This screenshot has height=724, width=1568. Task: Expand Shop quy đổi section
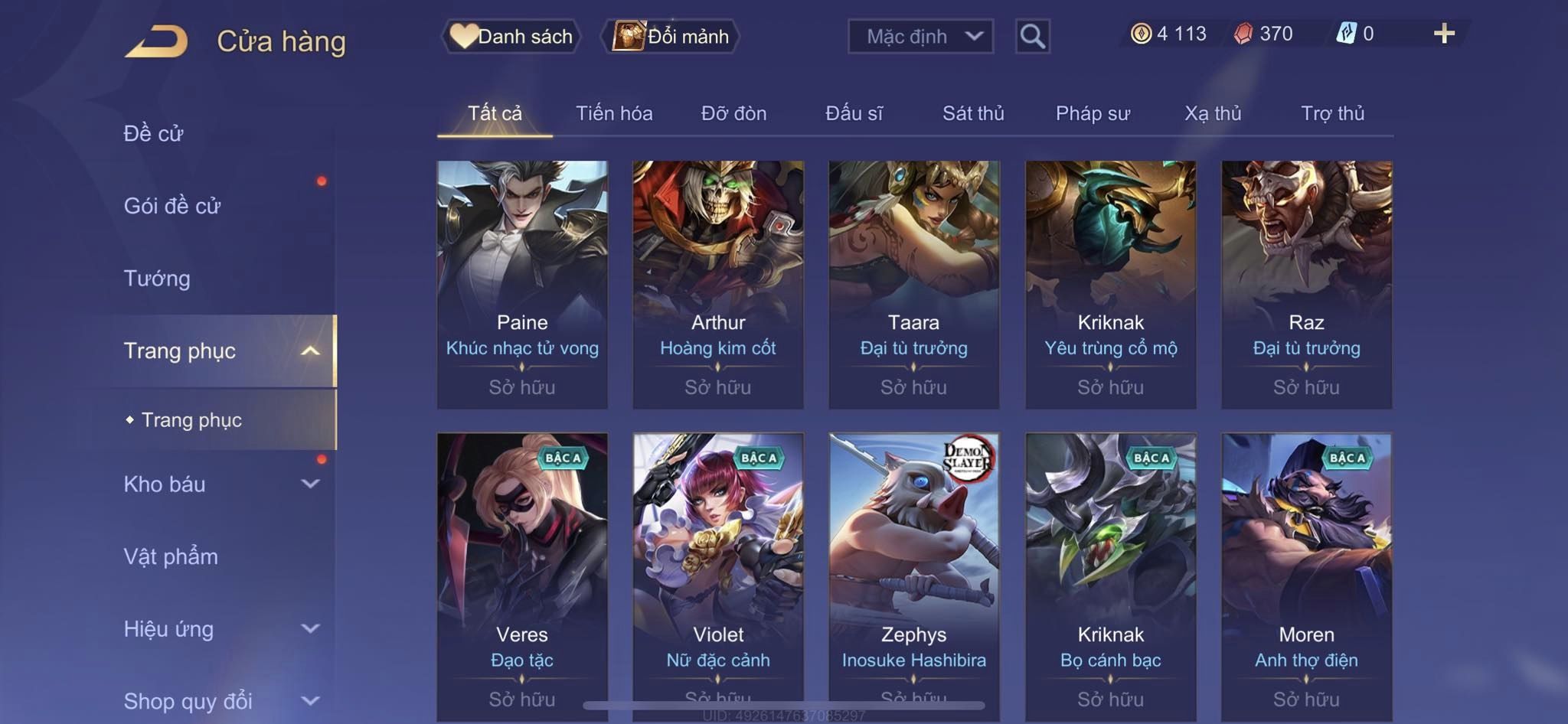pos(310,700)
